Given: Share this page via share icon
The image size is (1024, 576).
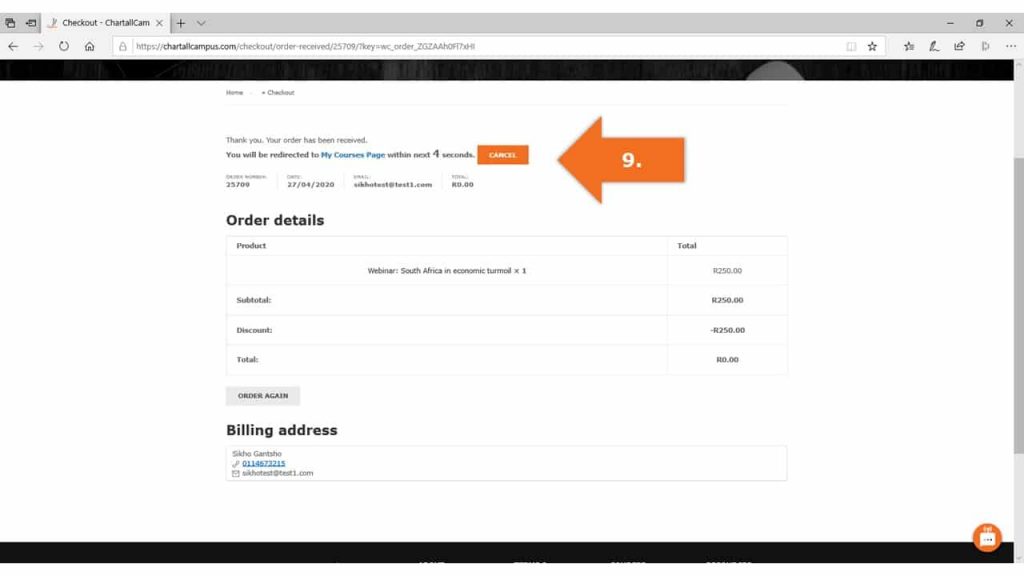Looking at the screenshot, I should click(x=960, y=46).
